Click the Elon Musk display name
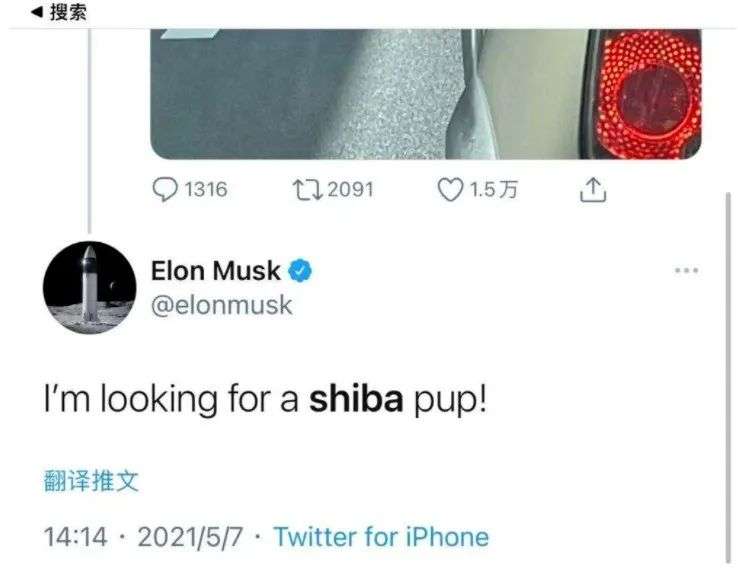This screenshot has height=569, width=738. (216, 270)
